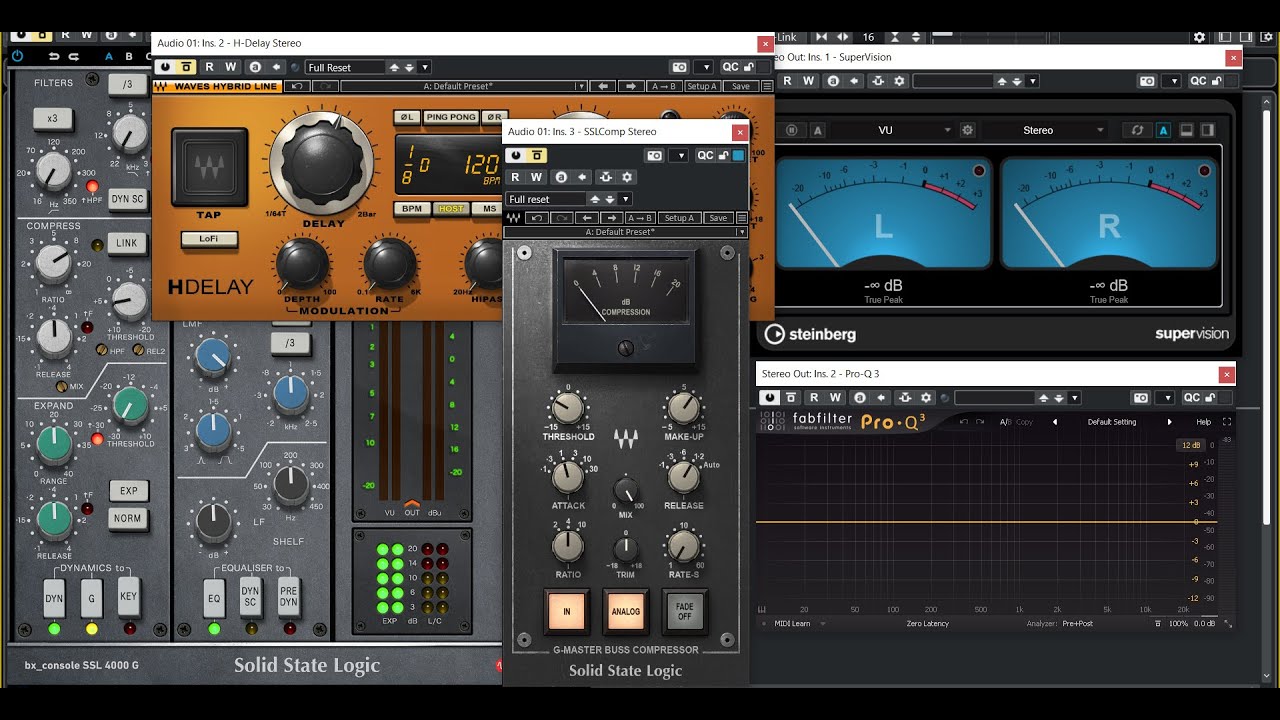This screenshot has height=720, width=1280.
Task: Click the TAP tempo pad on H-Delay
Action: (x=209, y=167)
